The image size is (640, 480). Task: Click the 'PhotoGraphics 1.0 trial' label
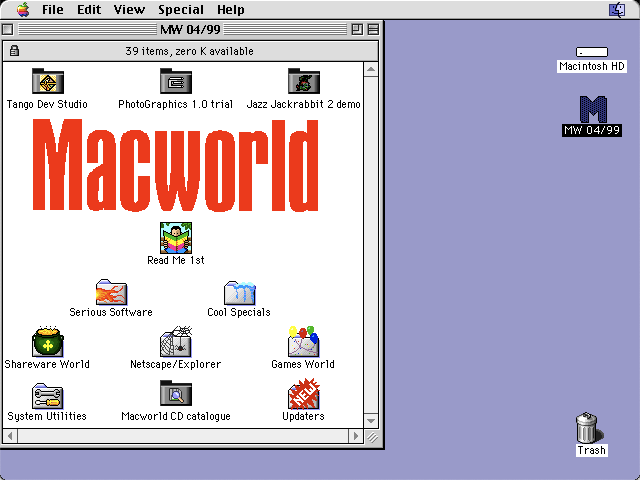click(176, 104)
